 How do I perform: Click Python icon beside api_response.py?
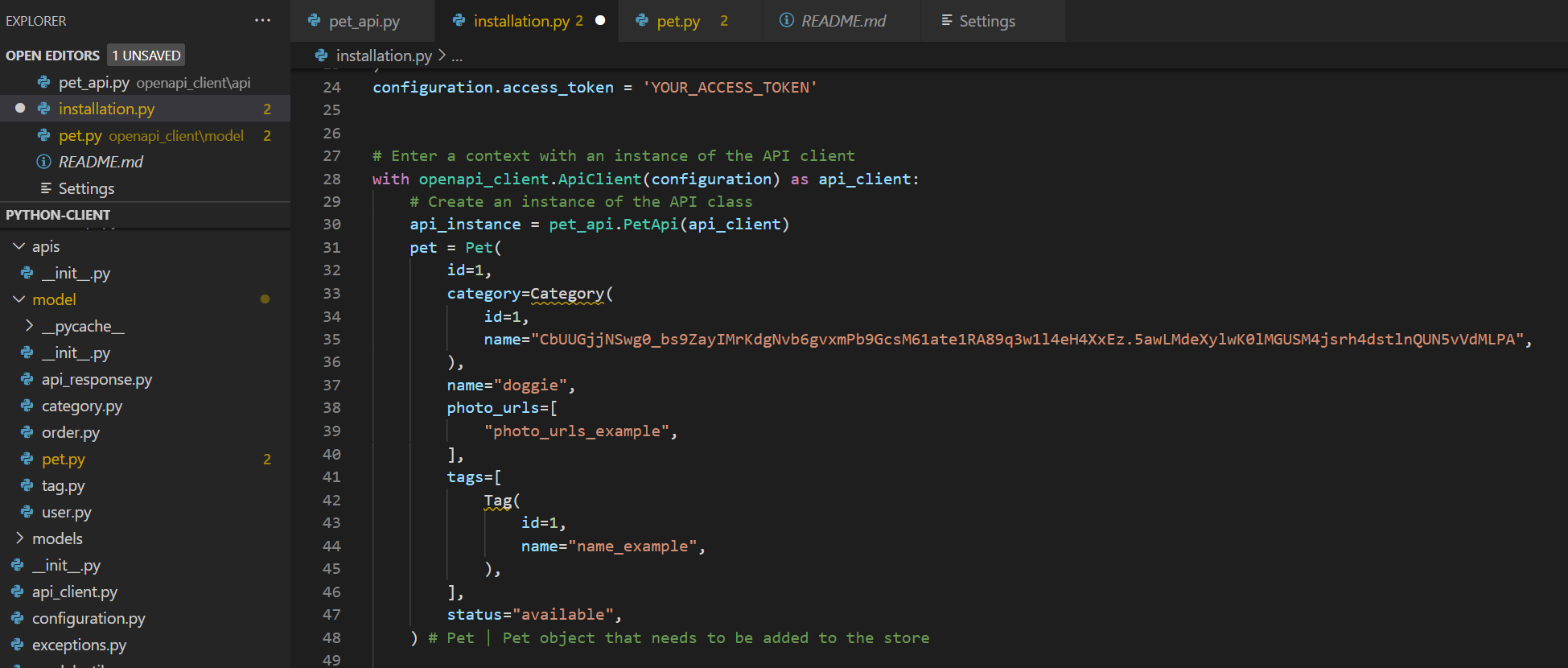pyautogui.click(x=27, y=379)
